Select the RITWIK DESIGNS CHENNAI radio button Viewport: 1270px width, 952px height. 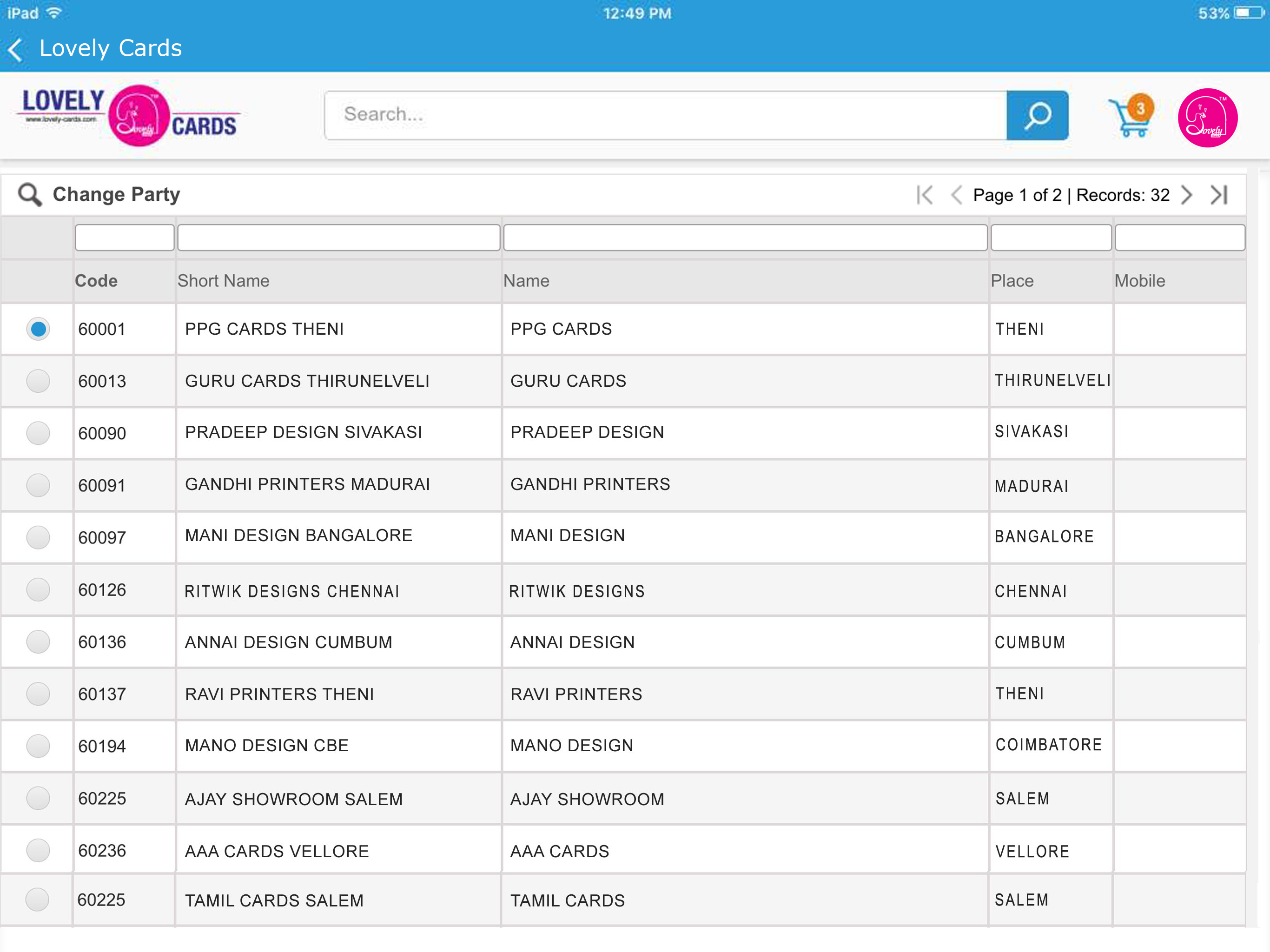(x=38, y=590)
